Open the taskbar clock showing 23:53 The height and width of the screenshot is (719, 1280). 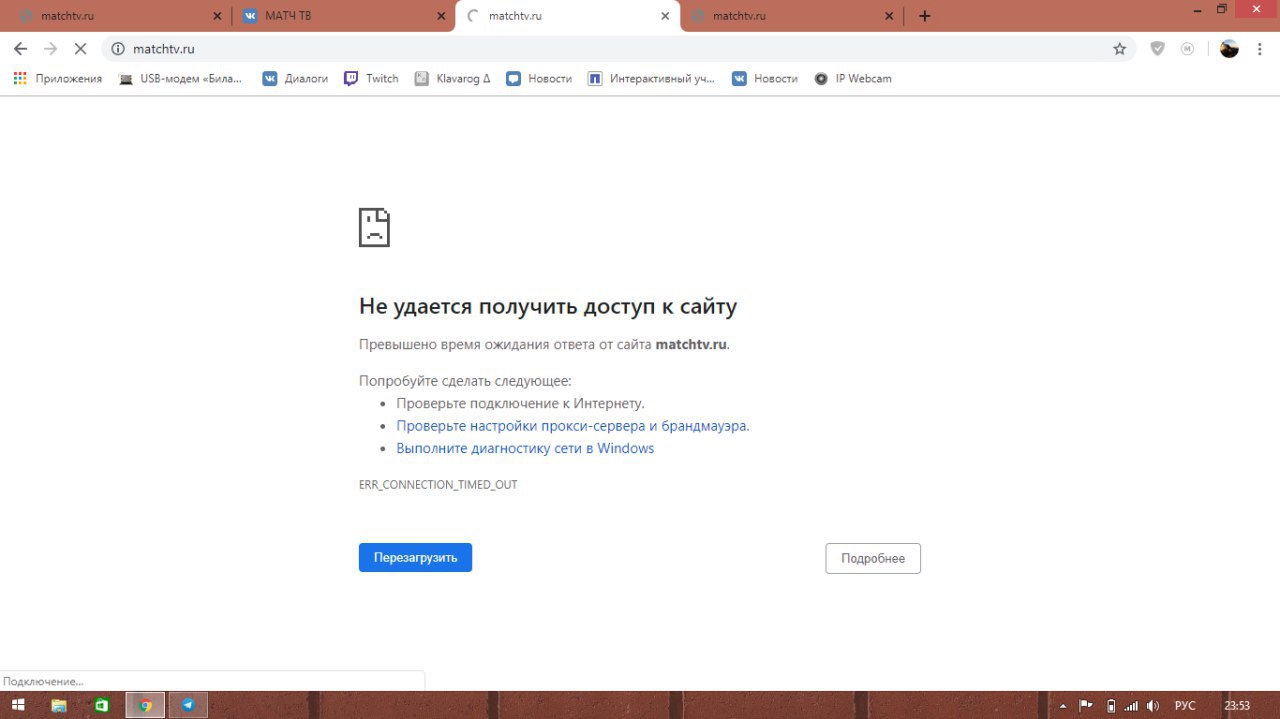point(1237,705)
